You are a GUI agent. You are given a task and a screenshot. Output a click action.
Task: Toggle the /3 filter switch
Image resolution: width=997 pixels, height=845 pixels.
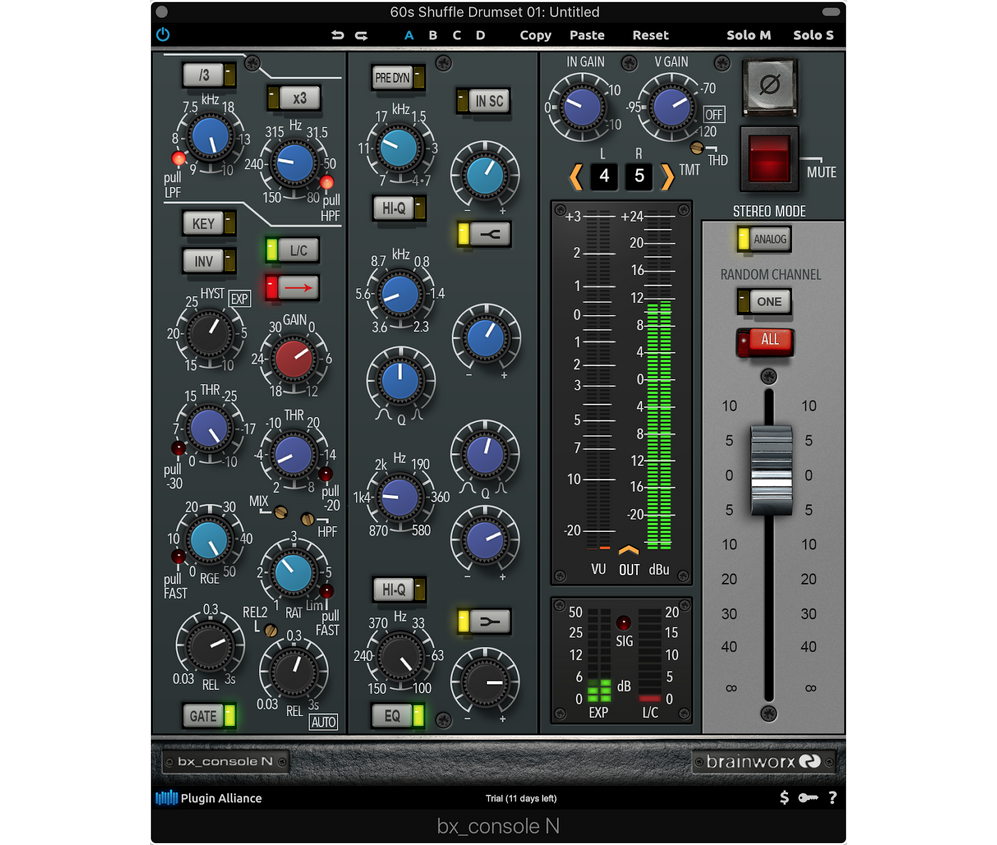209,75
